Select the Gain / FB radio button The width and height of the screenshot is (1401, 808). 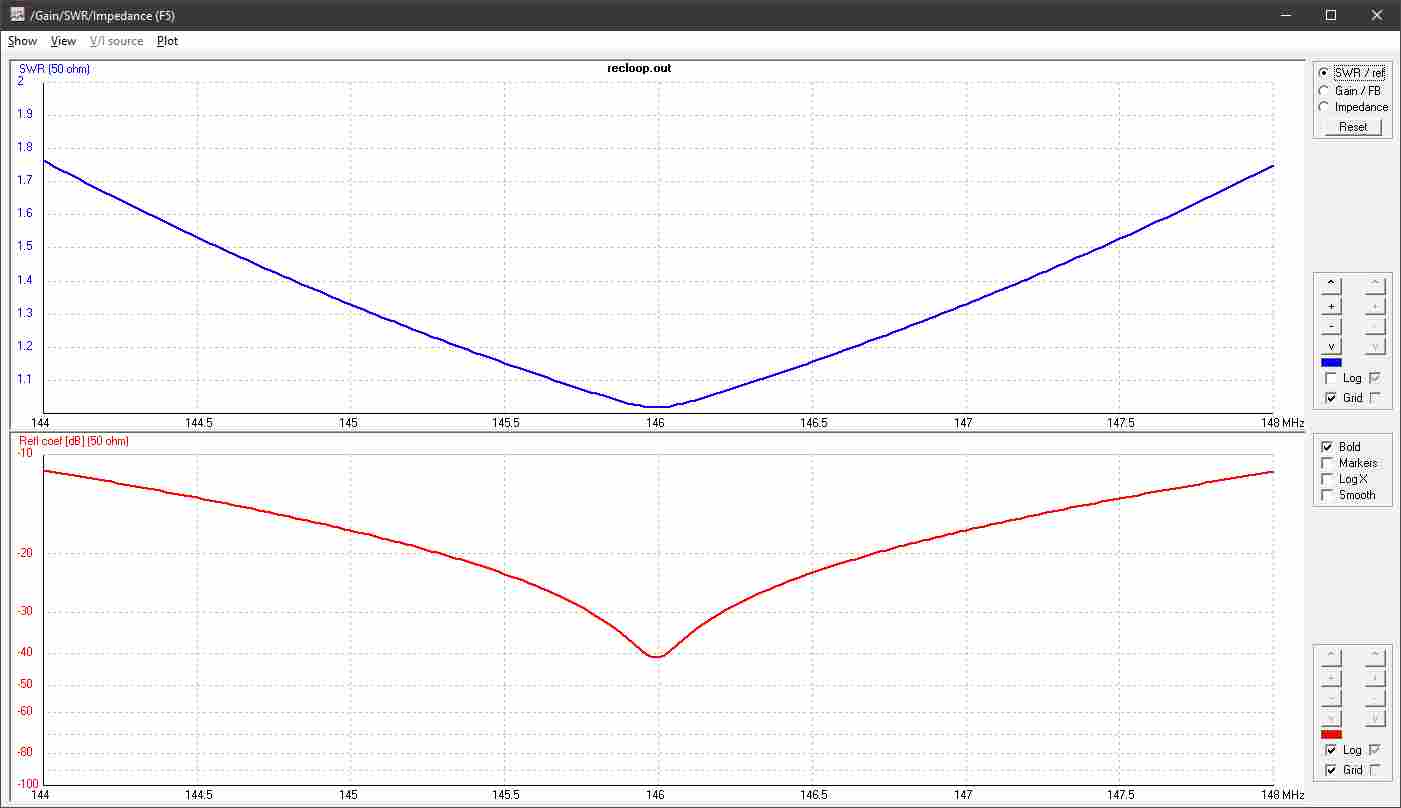point(1324,90)
